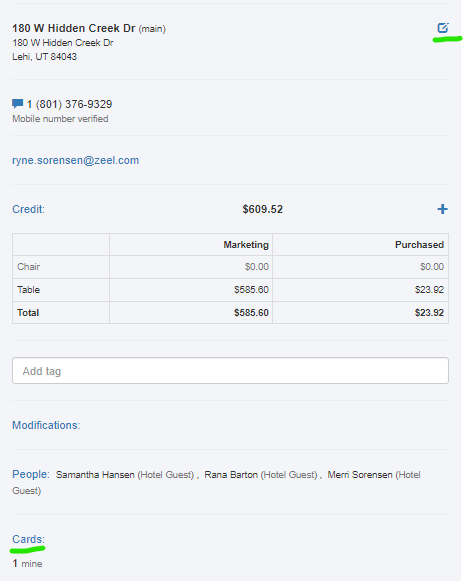Click the Marketing column header
Image resolution: width=463 pixels, height=581 pixels.
coord(246,245)
